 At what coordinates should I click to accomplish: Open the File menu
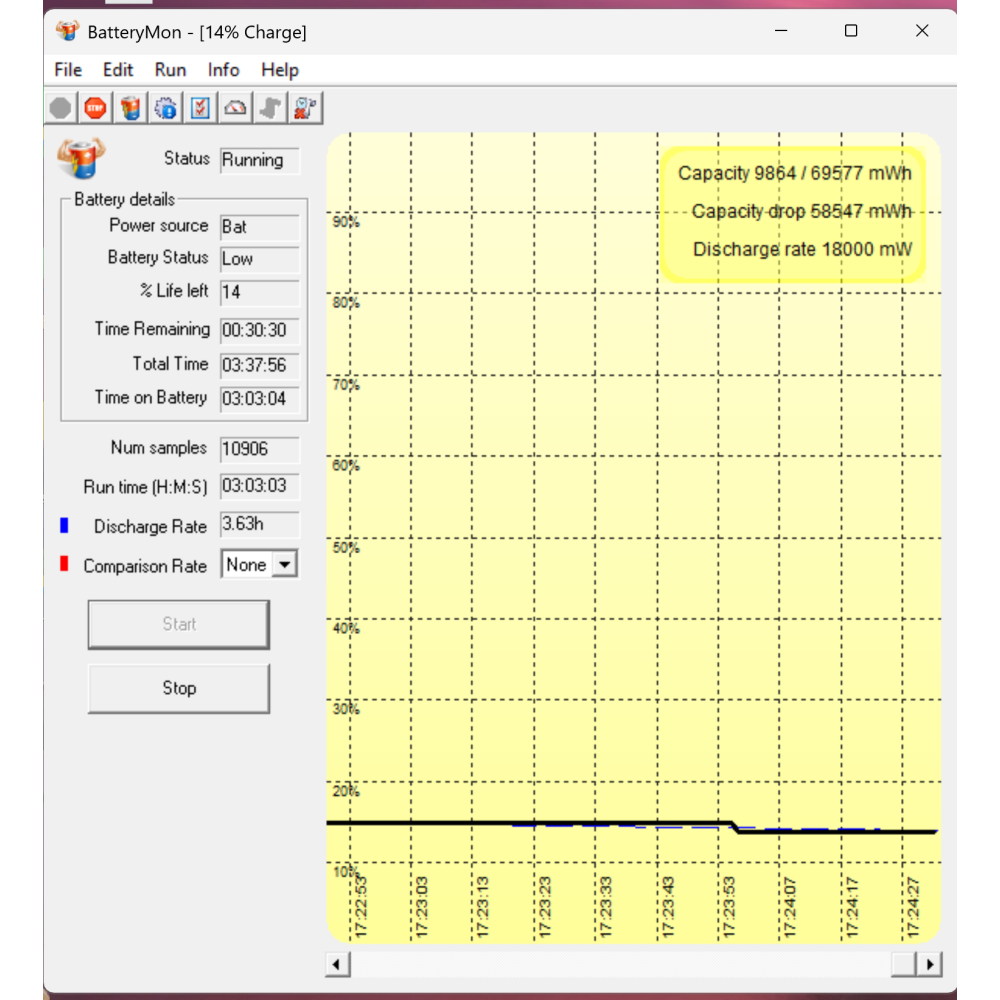(x=68, y=70)
